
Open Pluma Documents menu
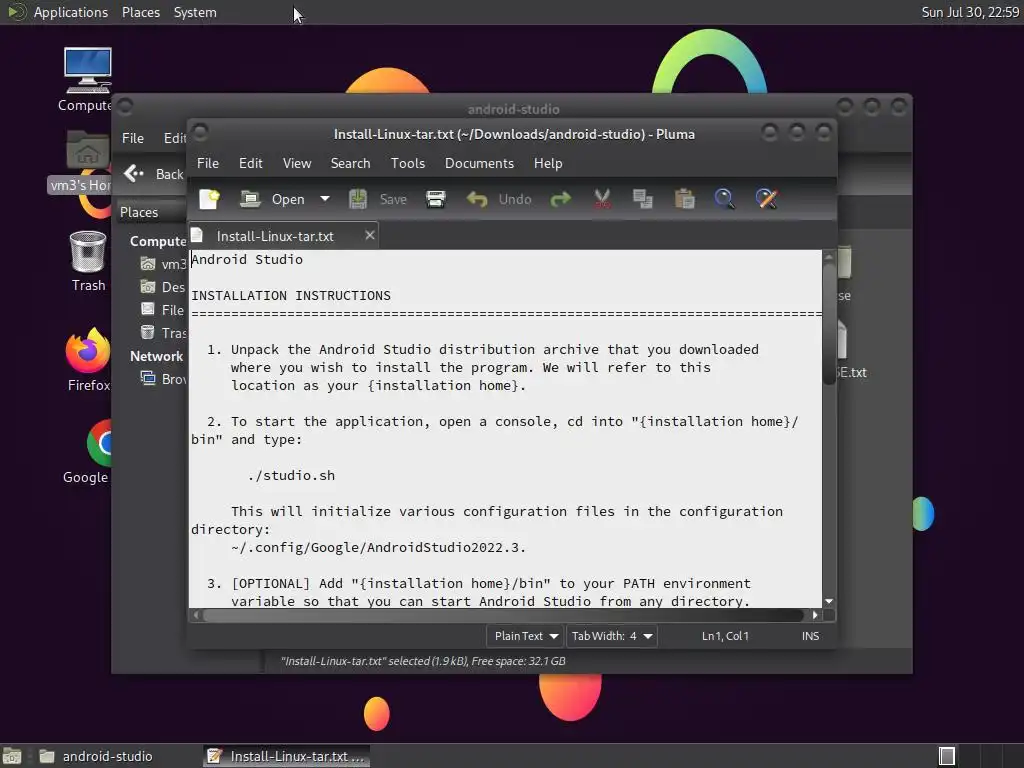point(479,163)
